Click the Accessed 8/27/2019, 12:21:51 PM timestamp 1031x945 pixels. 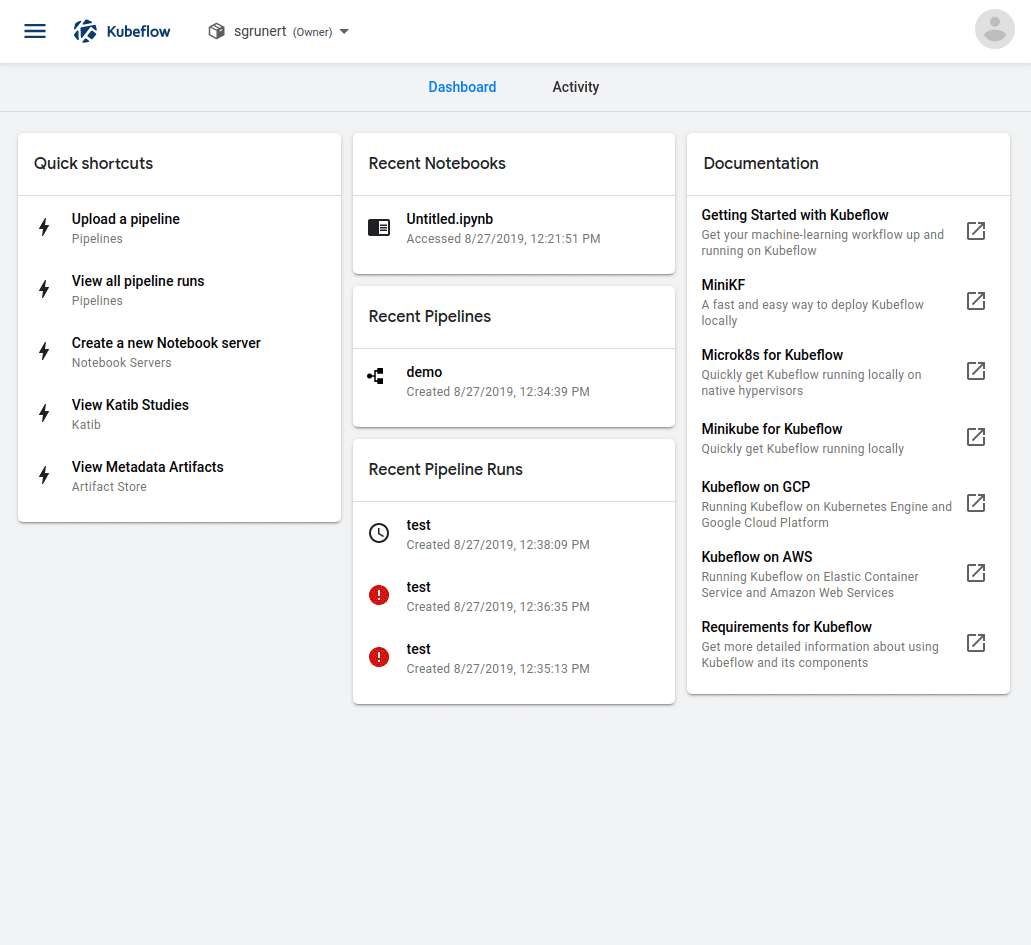point(503,239)
